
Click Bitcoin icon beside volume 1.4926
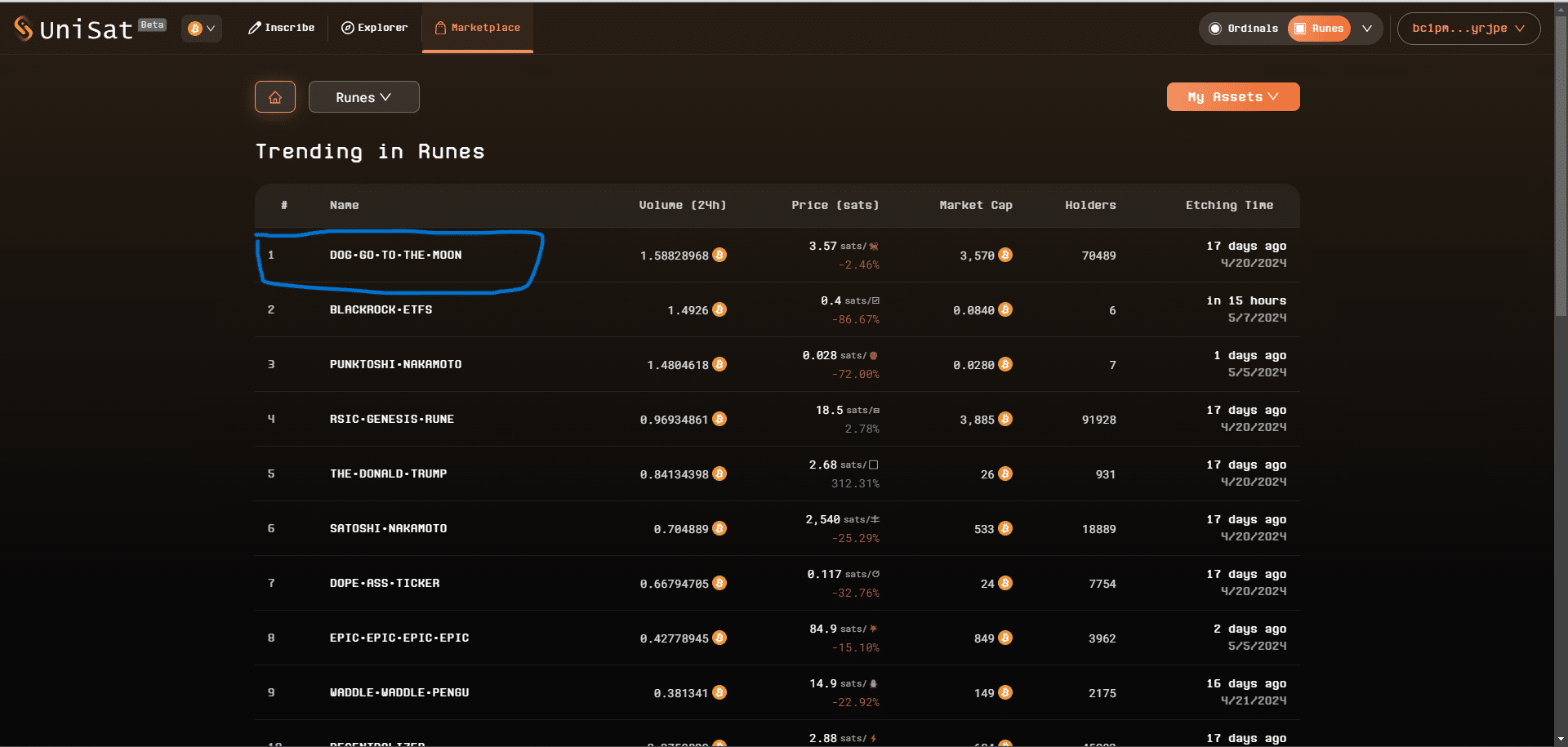point(719,309)
